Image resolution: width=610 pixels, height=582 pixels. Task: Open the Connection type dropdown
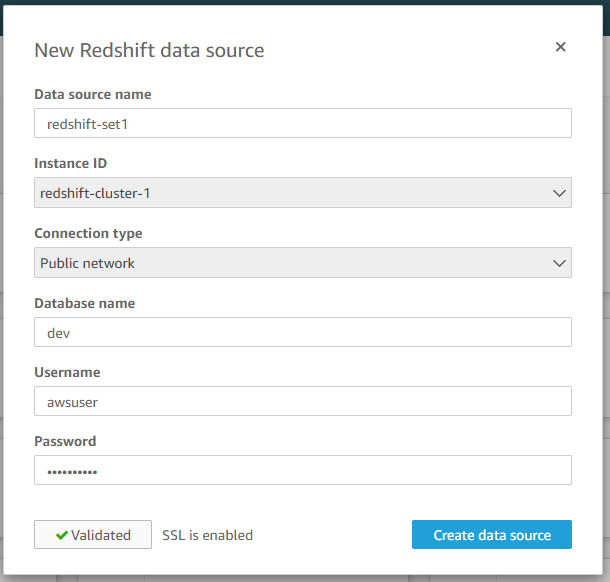303,263
